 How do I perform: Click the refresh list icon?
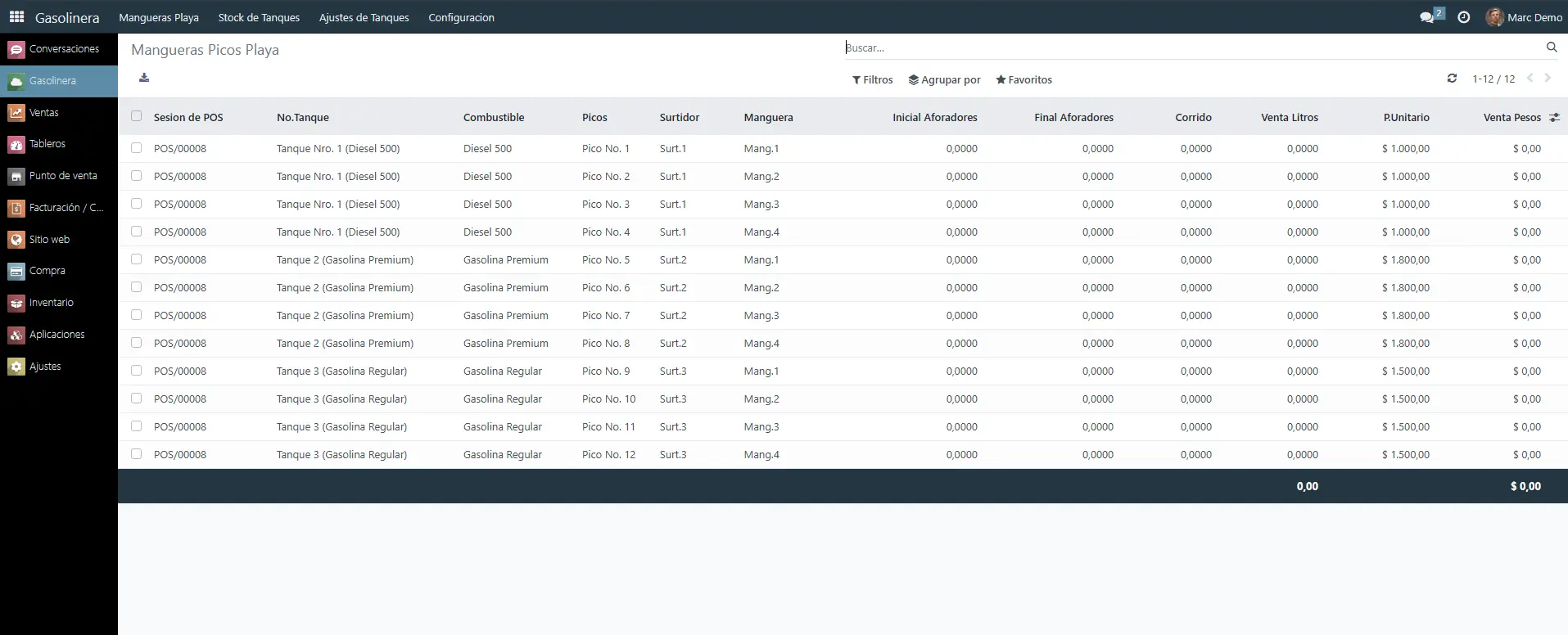[1452, 79]
